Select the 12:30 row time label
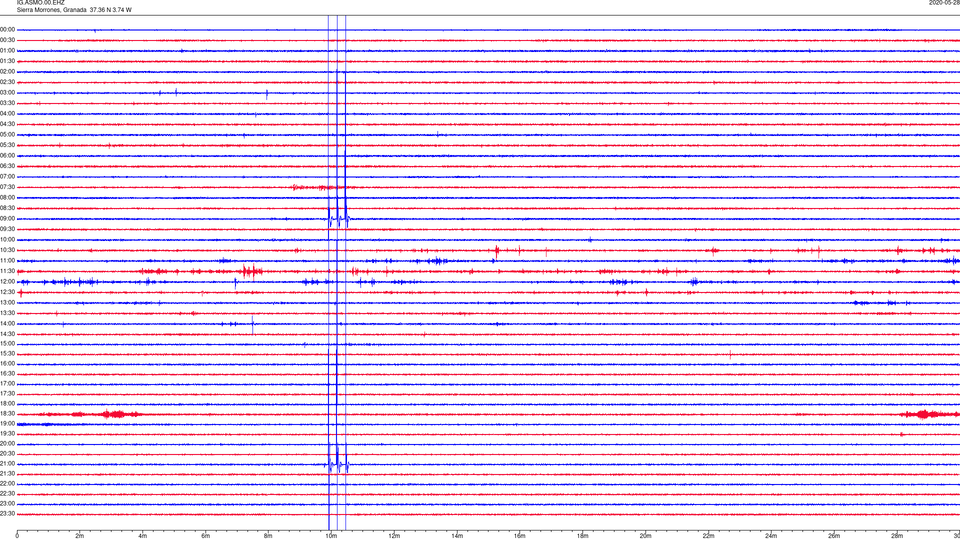This screenshot has height=540, width=960. click(x=7, y=293)
